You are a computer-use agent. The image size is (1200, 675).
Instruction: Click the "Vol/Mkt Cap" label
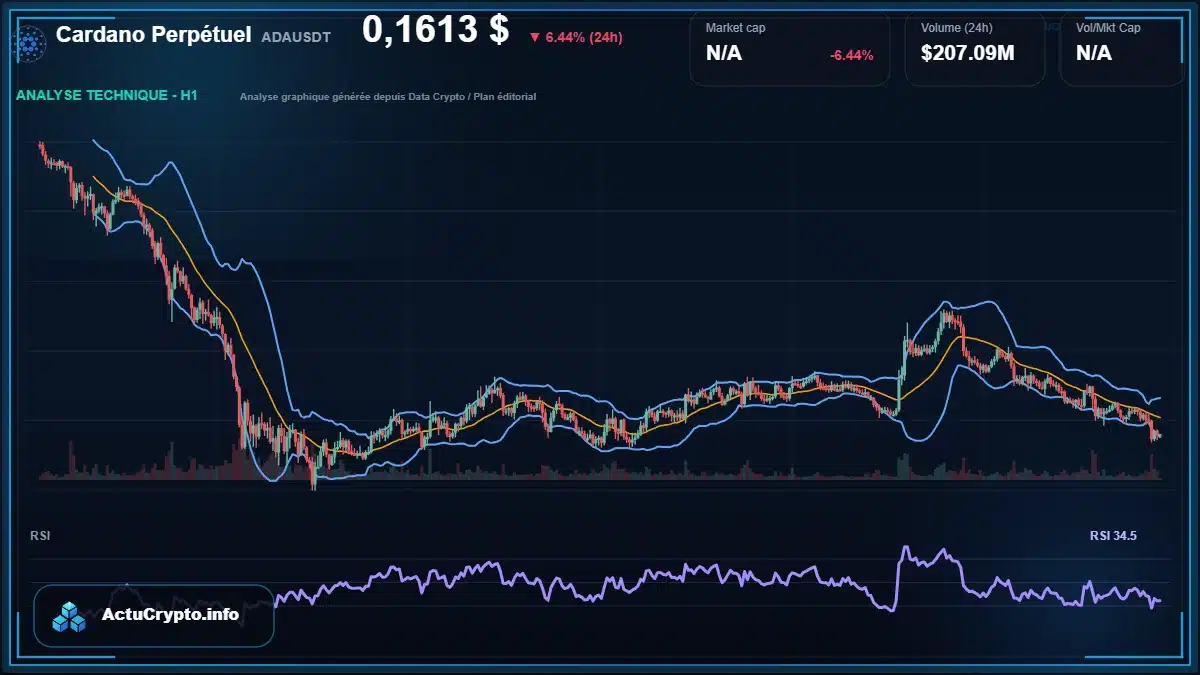point(1108,28)
